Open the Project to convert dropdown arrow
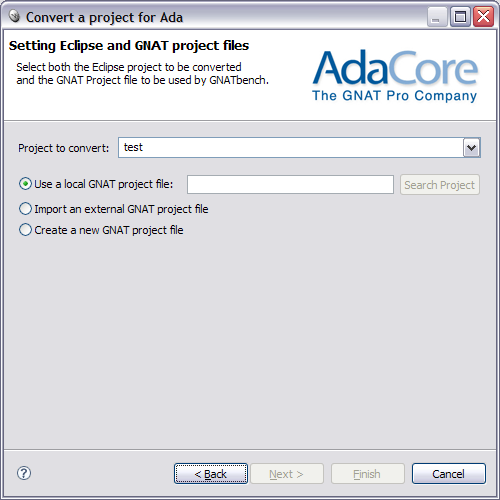Image resolution: width=500 pixels, height=500 pixels. click(x=471, y=148)
